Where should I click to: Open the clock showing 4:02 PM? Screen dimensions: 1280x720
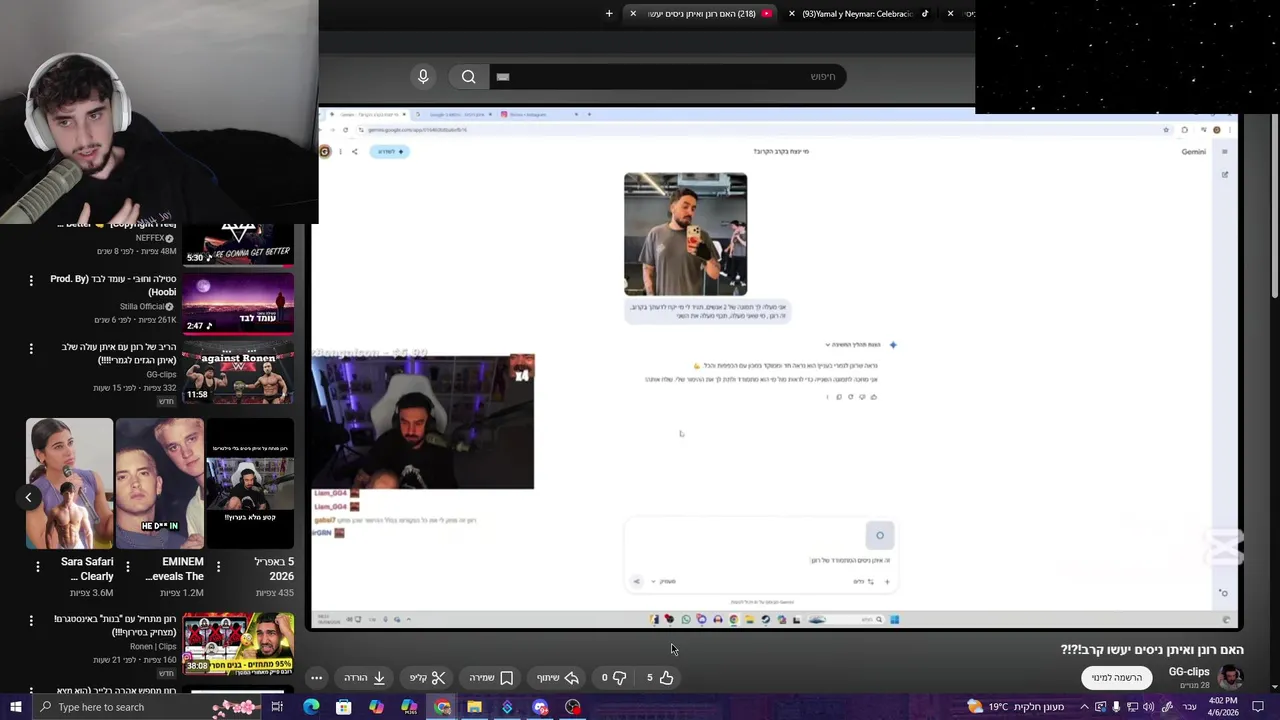[x=1223, y=707]
